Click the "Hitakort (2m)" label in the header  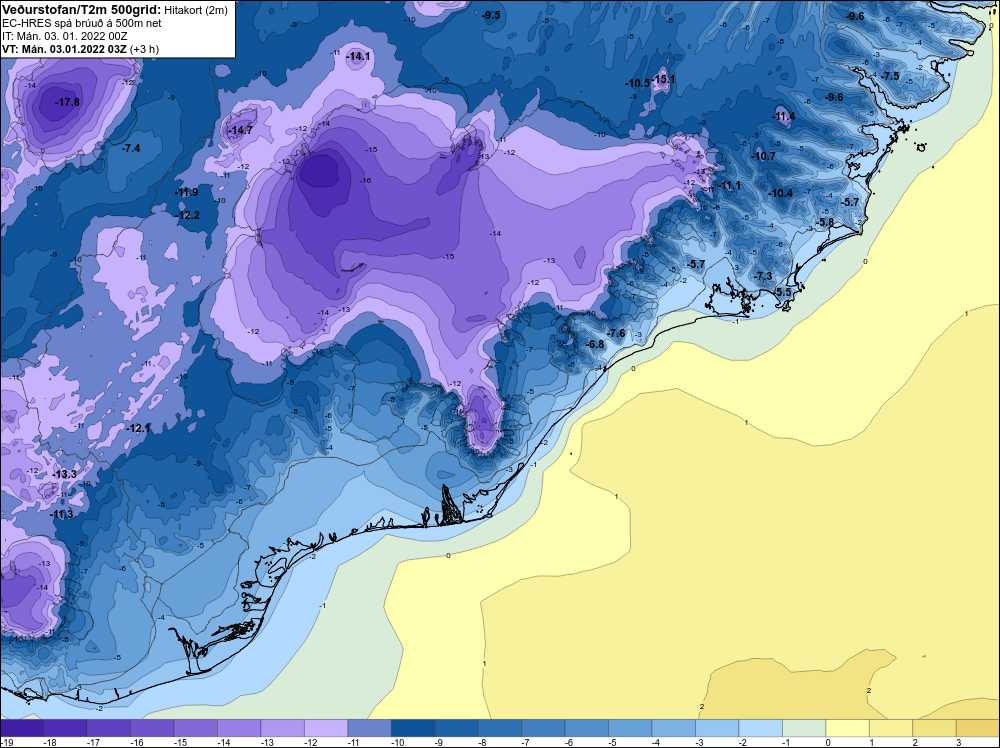[196, 10]
